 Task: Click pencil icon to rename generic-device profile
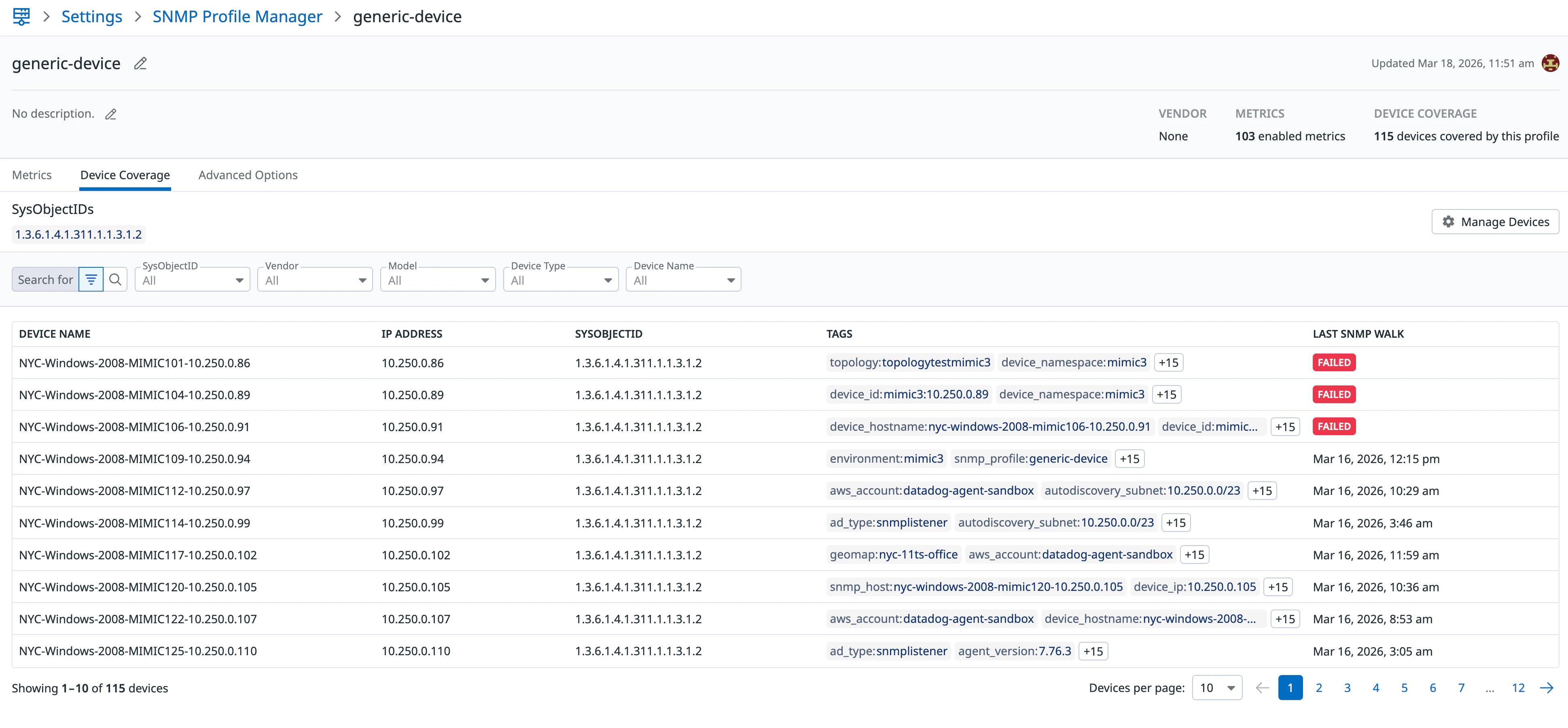tap(140, 63)
